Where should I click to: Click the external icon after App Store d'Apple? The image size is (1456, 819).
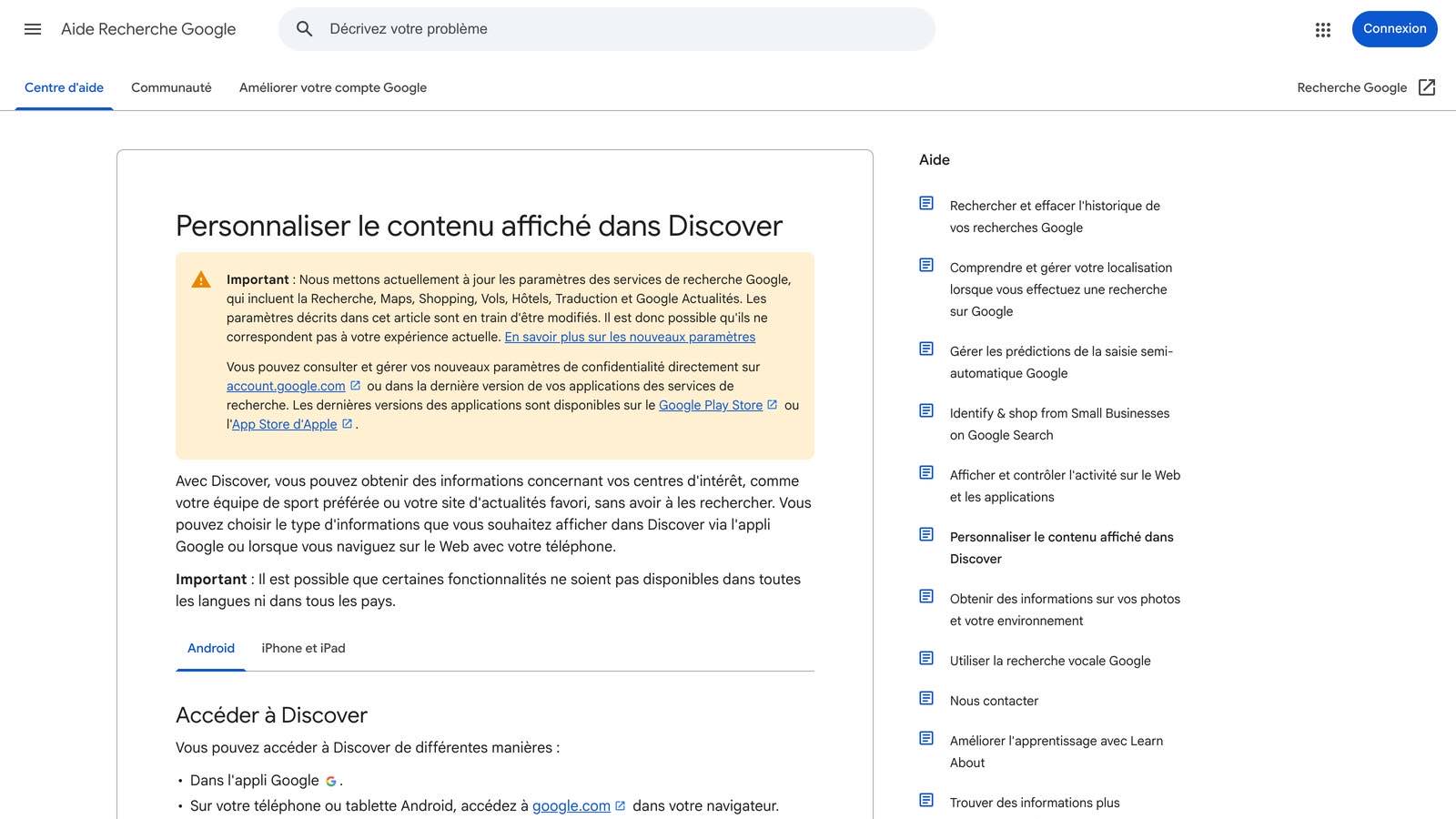click(x=347, y=424)
